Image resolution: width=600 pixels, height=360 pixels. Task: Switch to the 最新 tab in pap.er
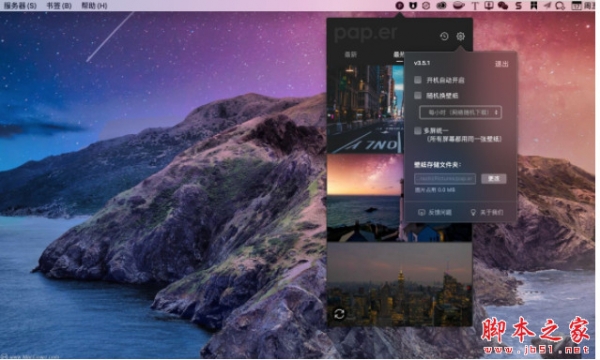(351, 55)
